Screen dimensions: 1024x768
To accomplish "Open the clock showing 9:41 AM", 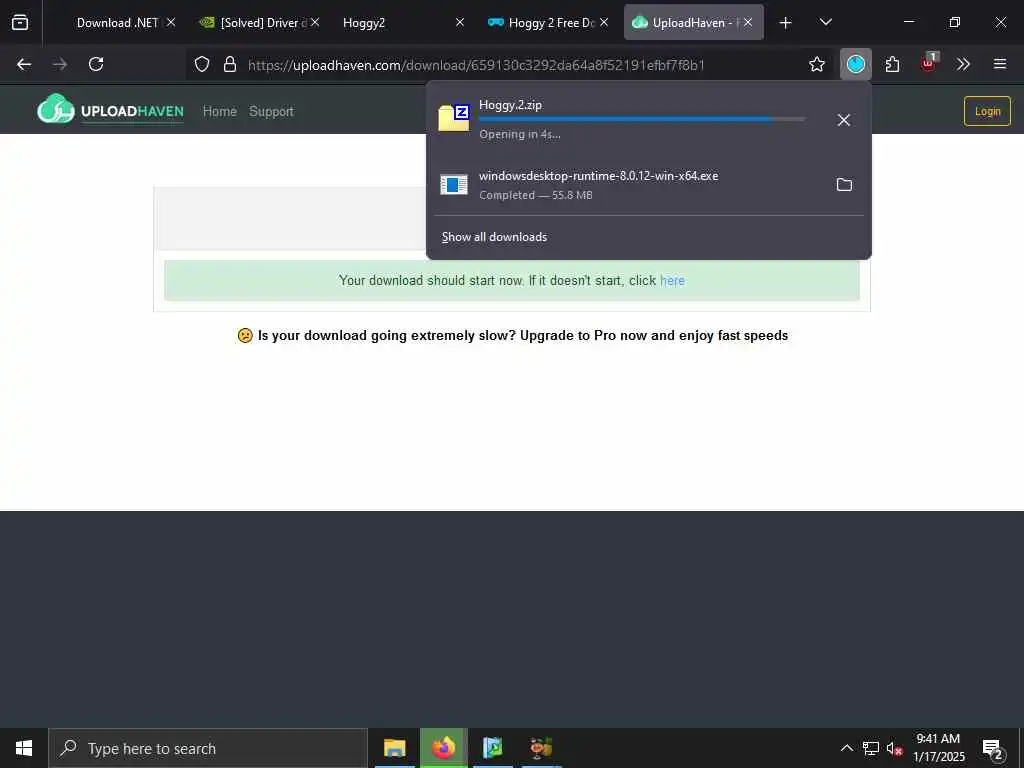I will 938,748.
